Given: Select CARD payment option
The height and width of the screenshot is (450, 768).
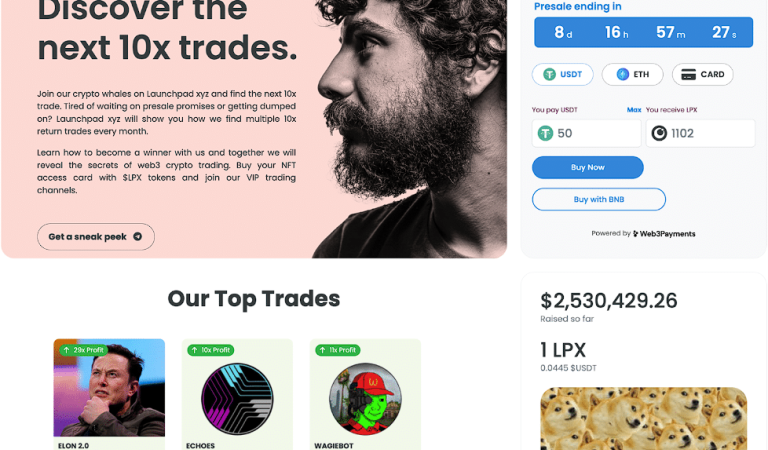Looking at the screenshot, I should 702,74.
